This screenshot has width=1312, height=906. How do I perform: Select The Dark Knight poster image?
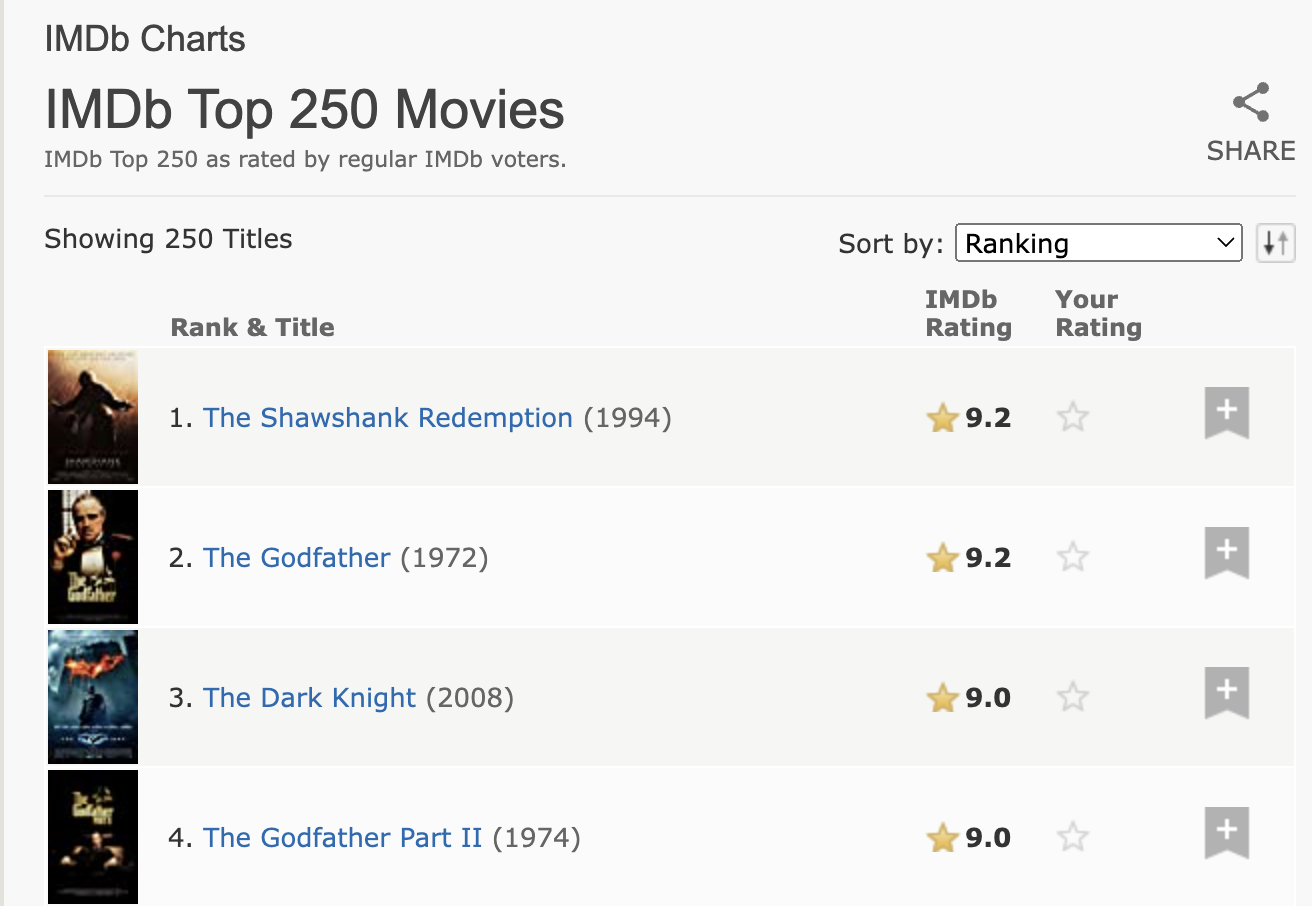coord(93,697)
